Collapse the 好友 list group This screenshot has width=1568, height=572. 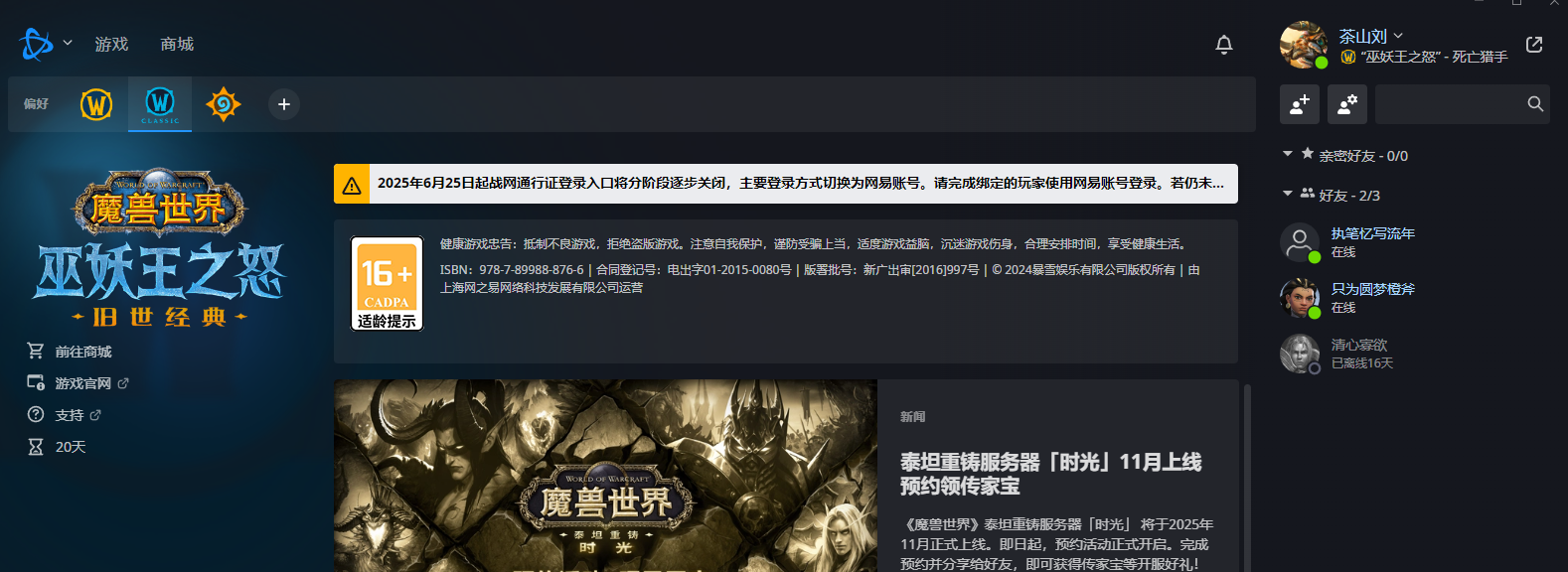pos(1288,195)
